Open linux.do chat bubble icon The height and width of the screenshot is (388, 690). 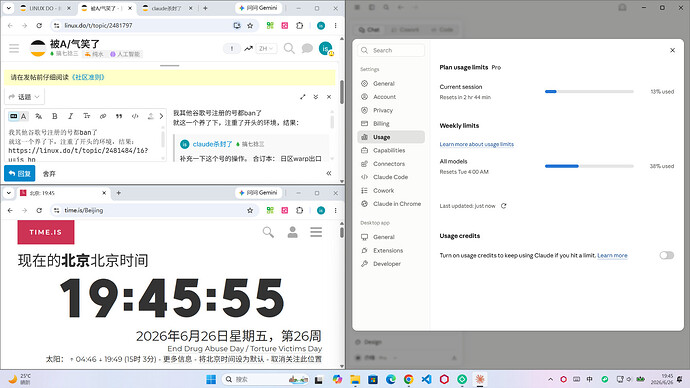(x=307, y=48)
